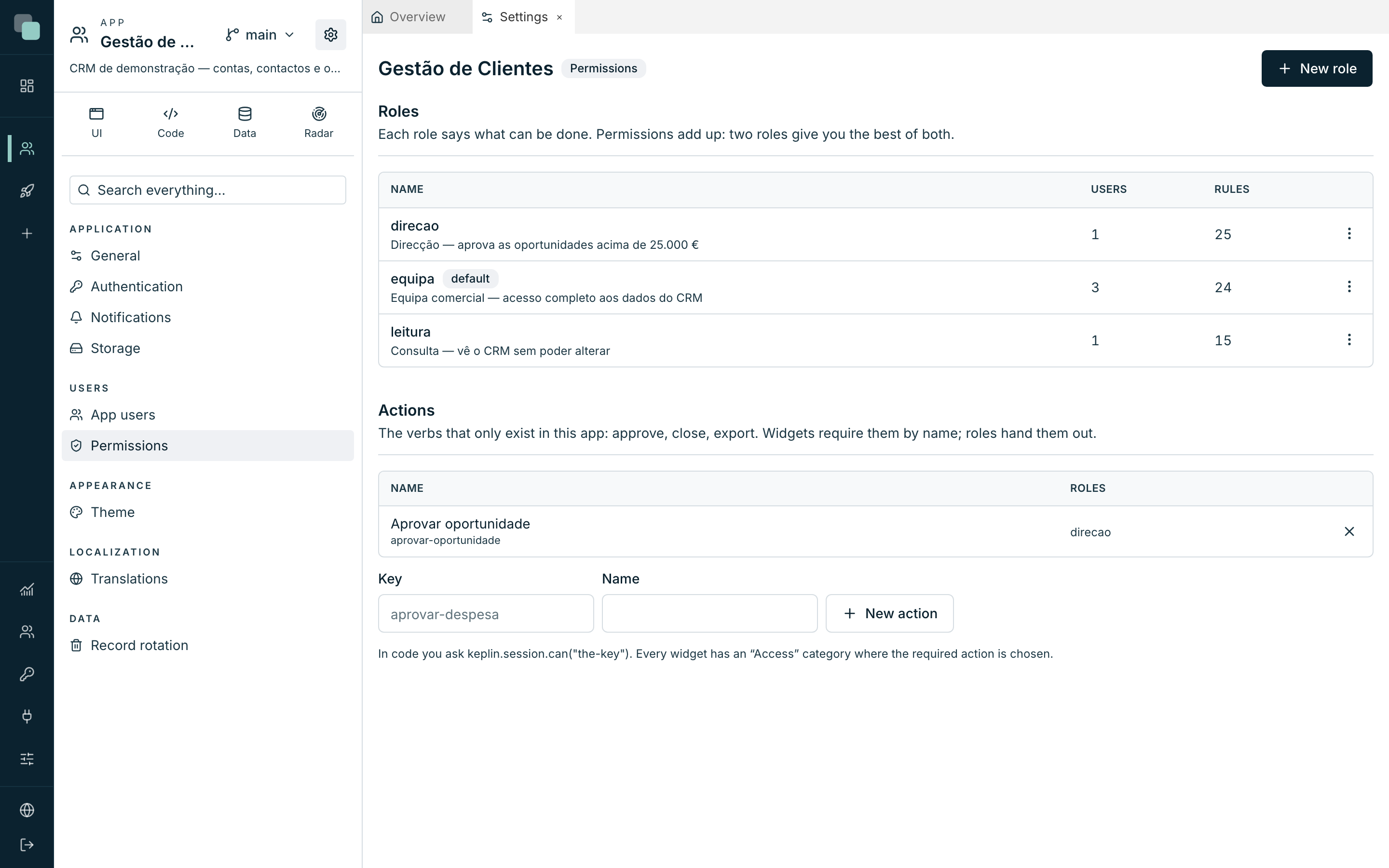Click the Permissions badge by the title
Viewport: 1389px width, 868px height.
coord(603,68)
